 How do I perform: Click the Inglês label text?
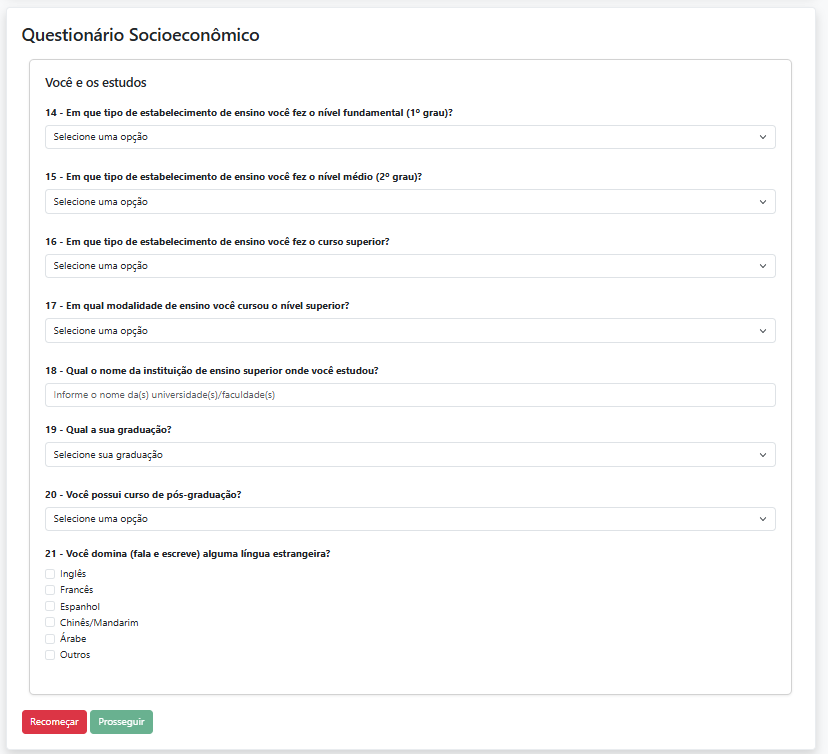[x=73, y=574]
